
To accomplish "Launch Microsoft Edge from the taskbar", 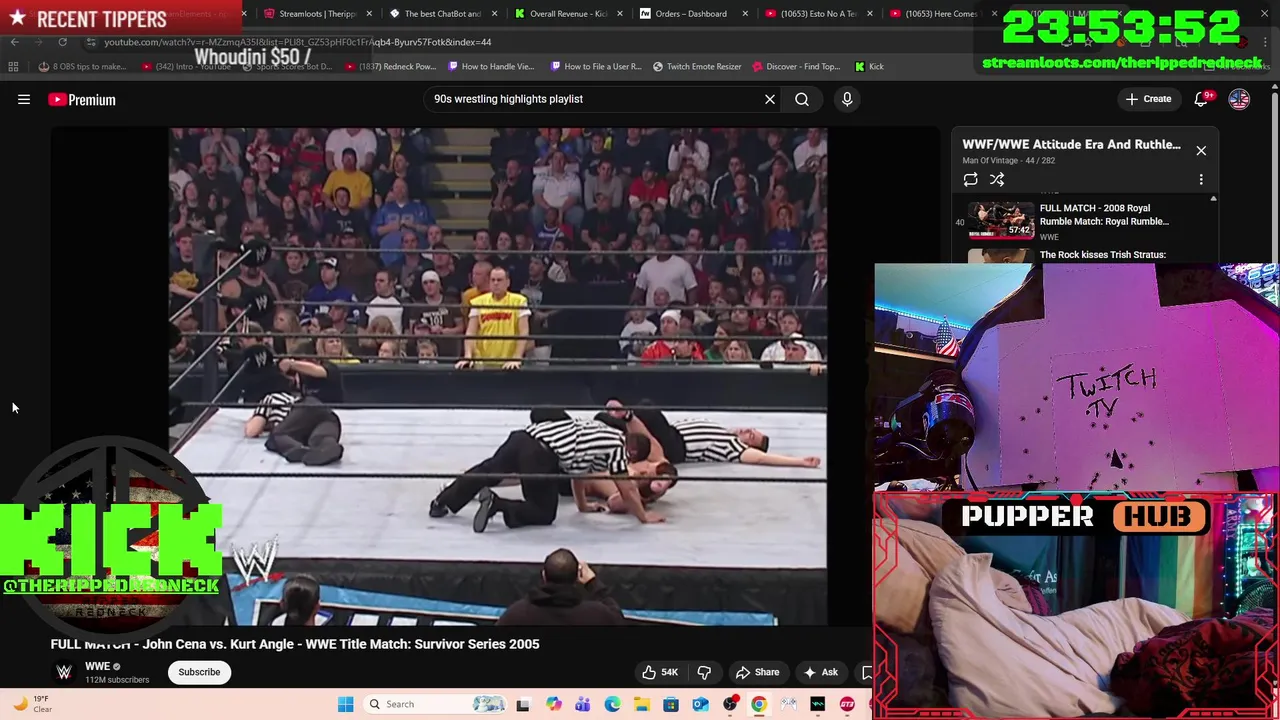I will (612, 704).
